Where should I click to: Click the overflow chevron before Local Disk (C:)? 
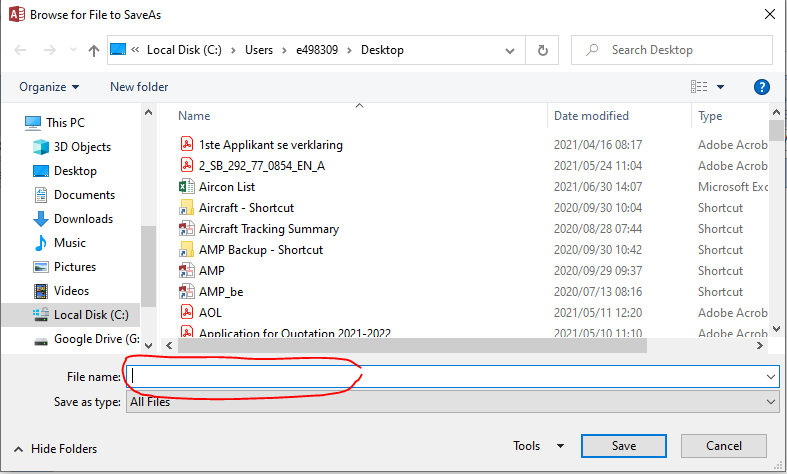(135, 50)
